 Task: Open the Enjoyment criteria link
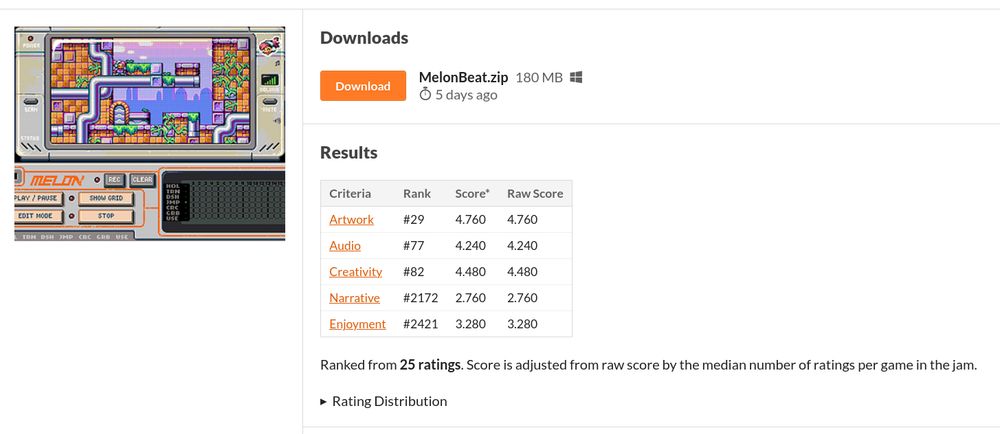point(358,324)
